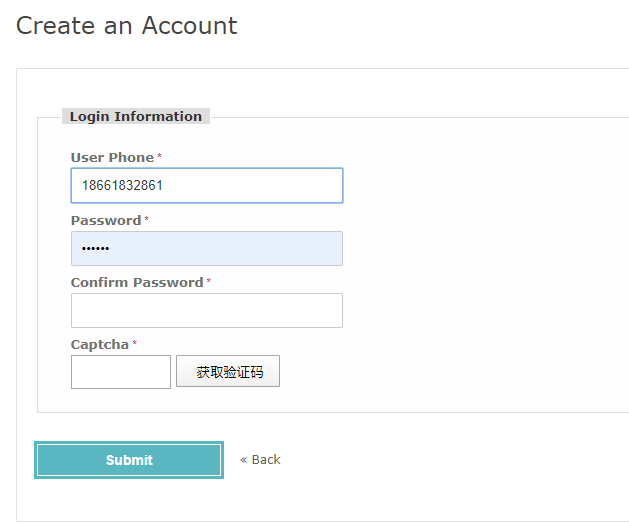This screenshot has height=524, width=629.
Task: Click the red asterisk beside User Phone
Action: (x=159, y=155)
